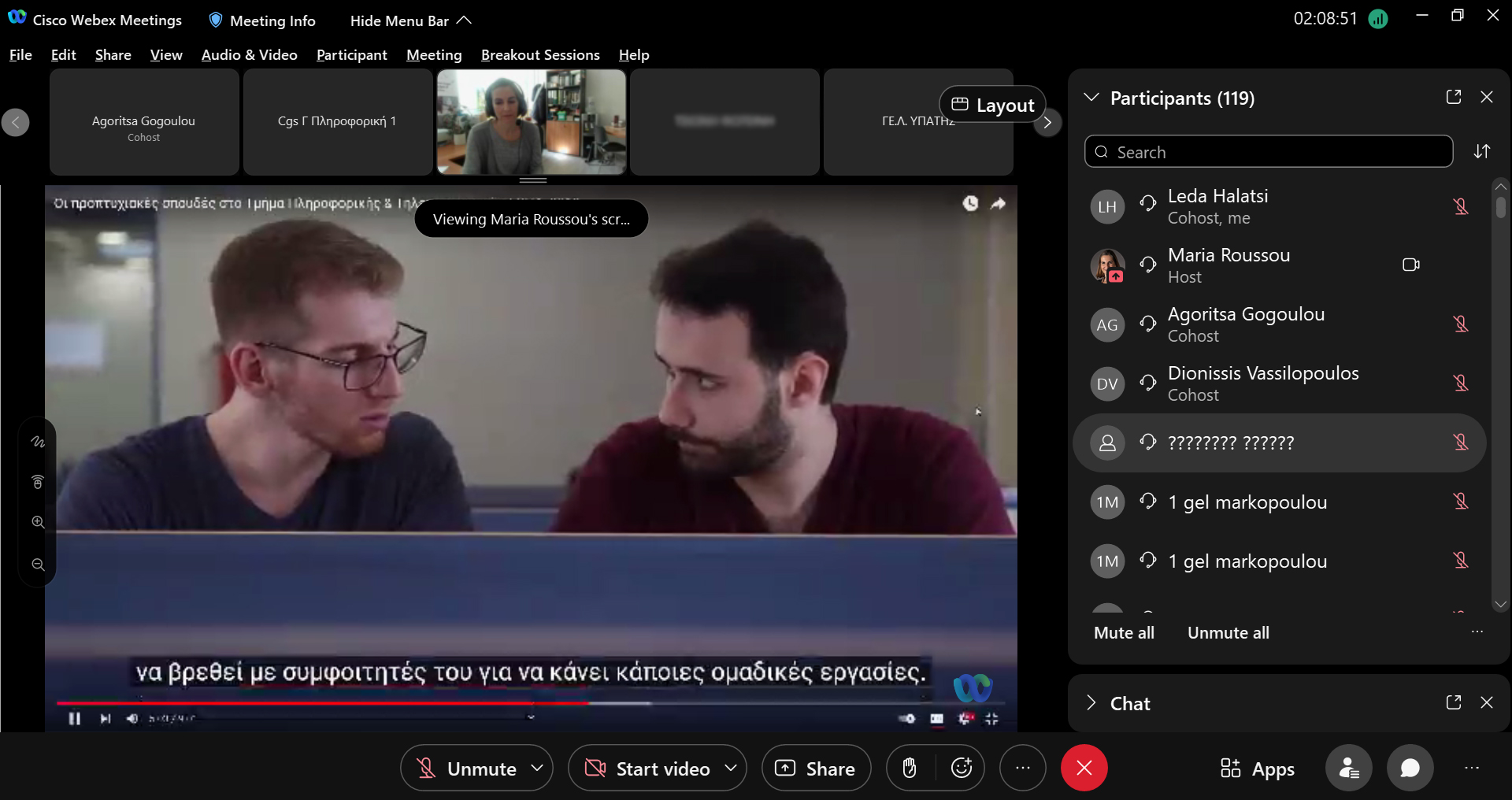Screen dimensions: 1512x800
Task: Click the video share arrow icon
Action: [x=998, y=203]
